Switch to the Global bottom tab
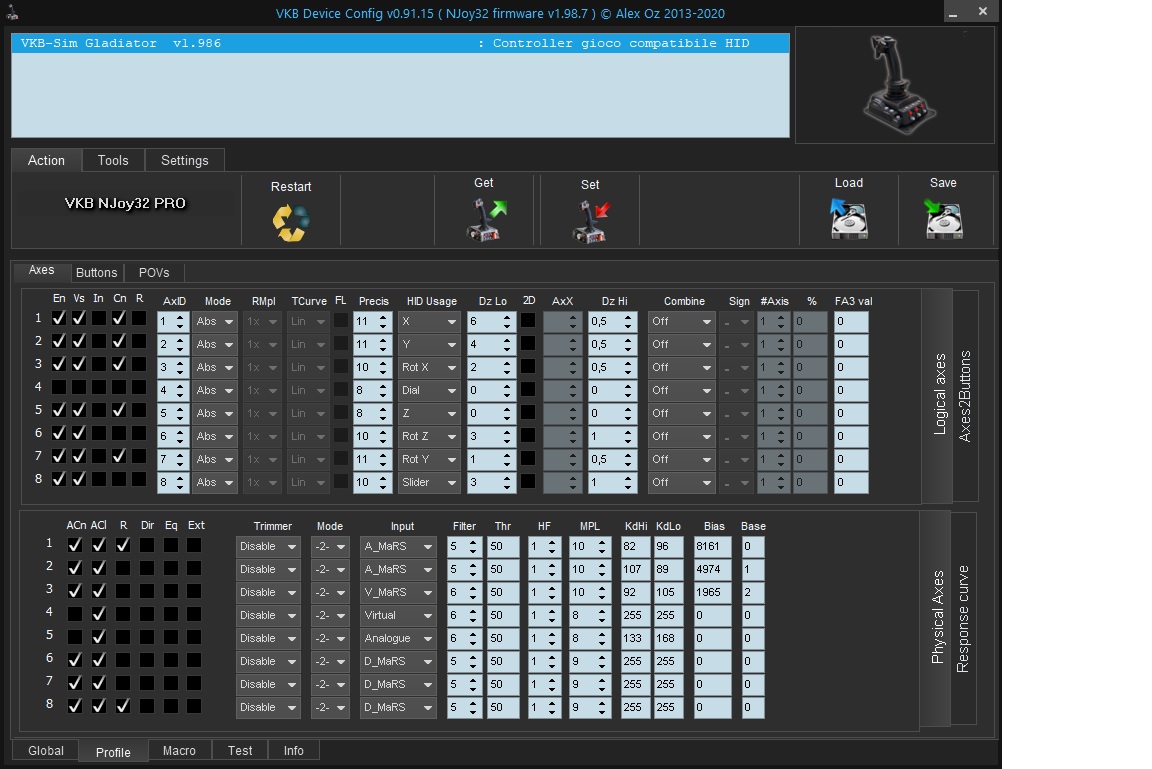The image size is (1152, 769). tap(46, 751)
